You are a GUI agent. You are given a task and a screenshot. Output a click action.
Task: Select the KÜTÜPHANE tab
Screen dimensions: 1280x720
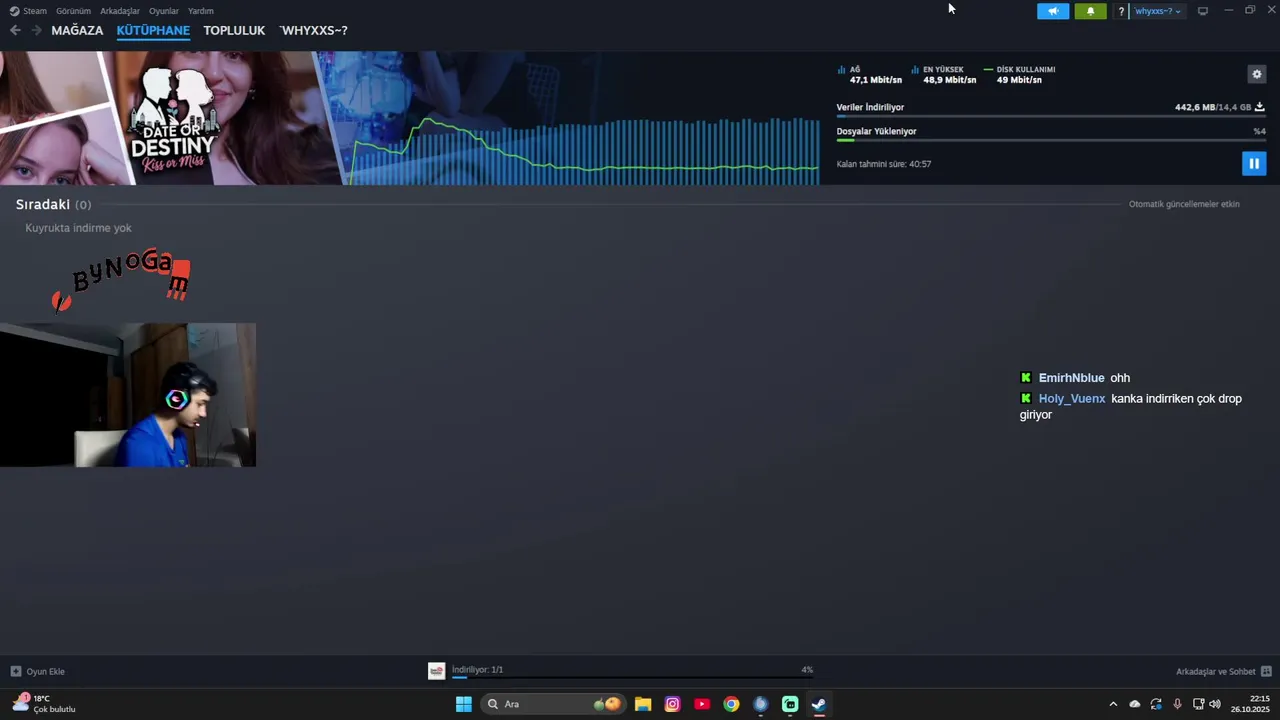pos(153,30)
